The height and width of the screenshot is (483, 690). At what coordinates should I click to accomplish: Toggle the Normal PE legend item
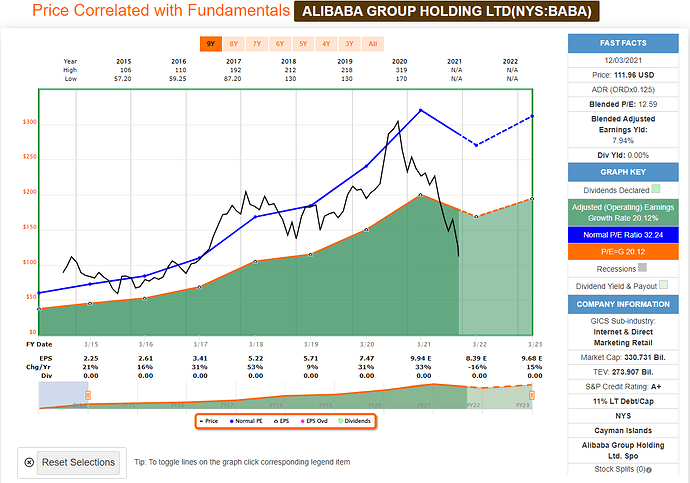point(246,421)
